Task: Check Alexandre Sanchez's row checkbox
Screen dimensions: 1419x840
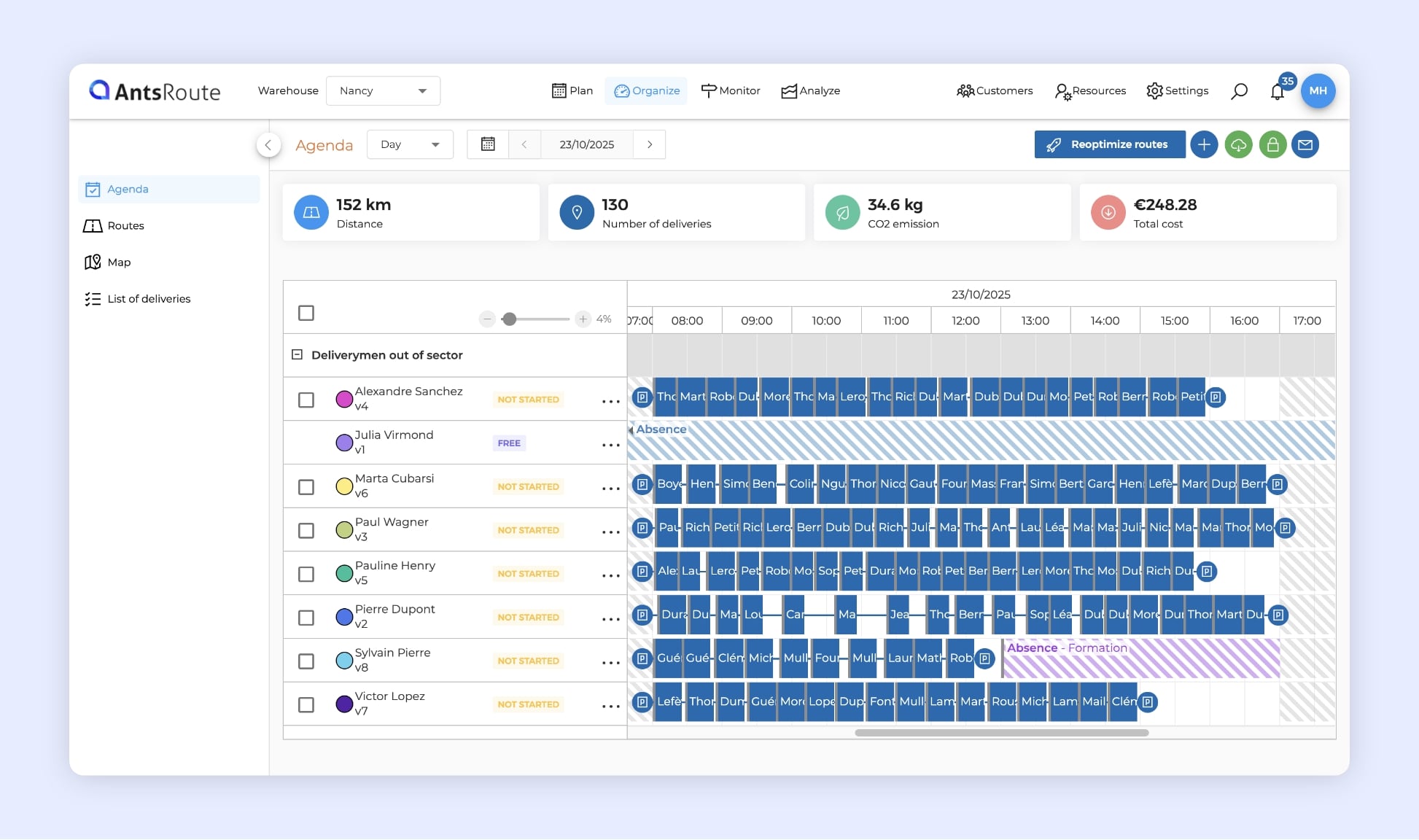Action: coord(306,400)
